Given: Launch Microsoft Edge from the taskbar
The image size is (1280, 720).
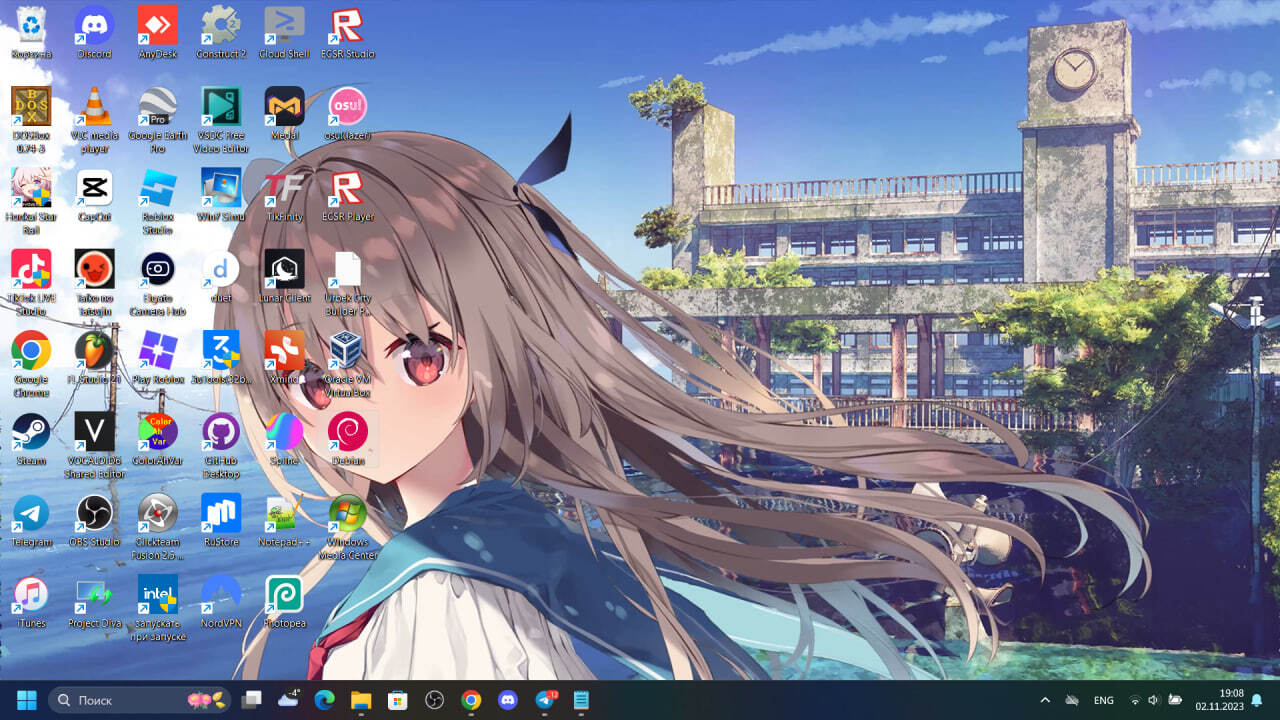Looking at the screenshot, I should (x=324, y=700).
